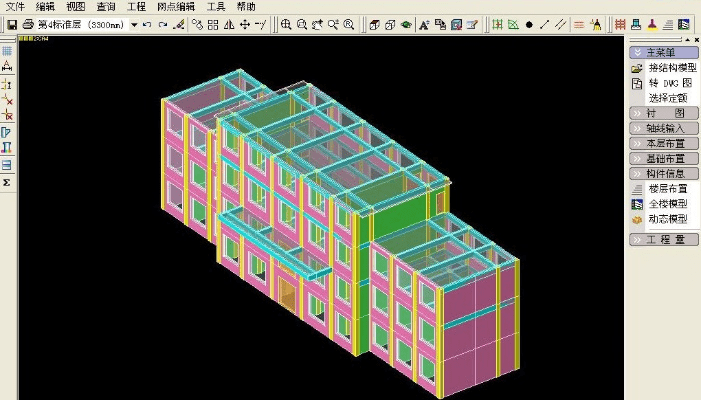Click the Zoom in magnifier icon

(x=287, y=24)
